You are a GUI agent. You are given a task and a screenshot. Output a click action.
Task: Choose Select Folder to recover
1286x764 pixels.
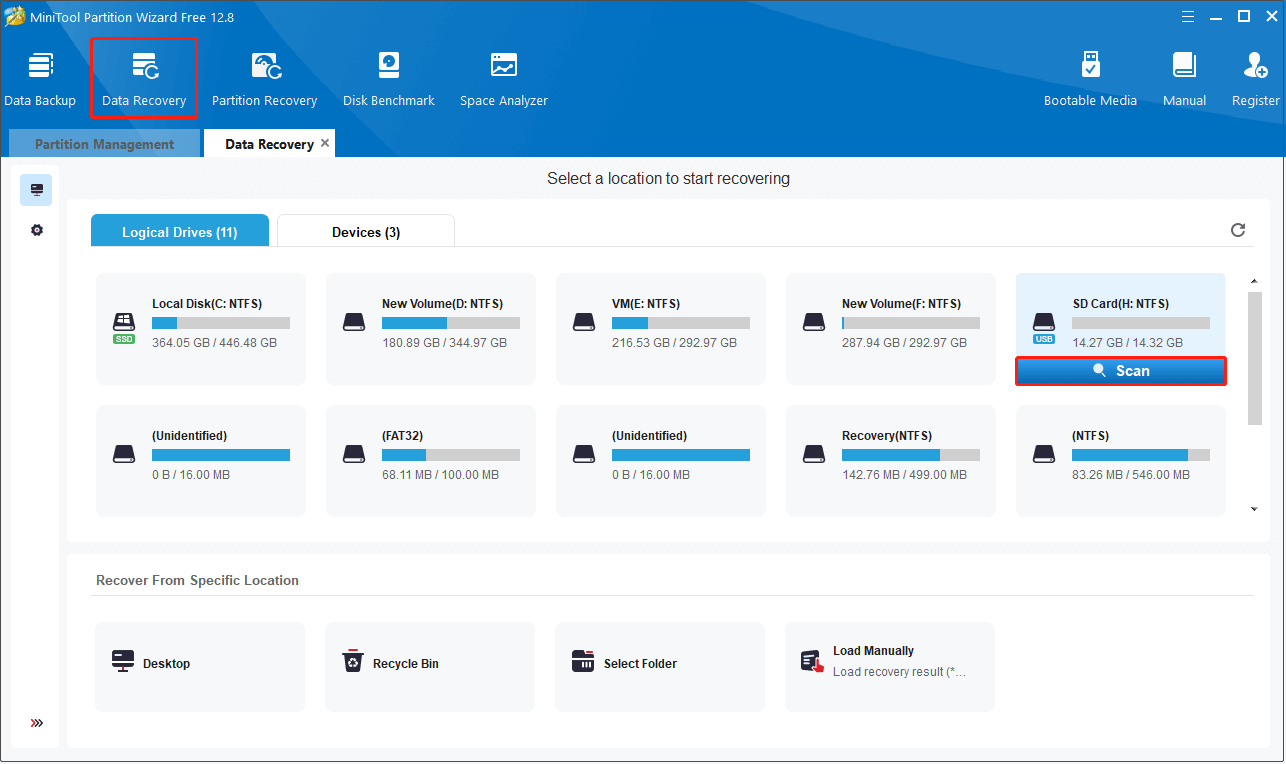pos(660,667)
